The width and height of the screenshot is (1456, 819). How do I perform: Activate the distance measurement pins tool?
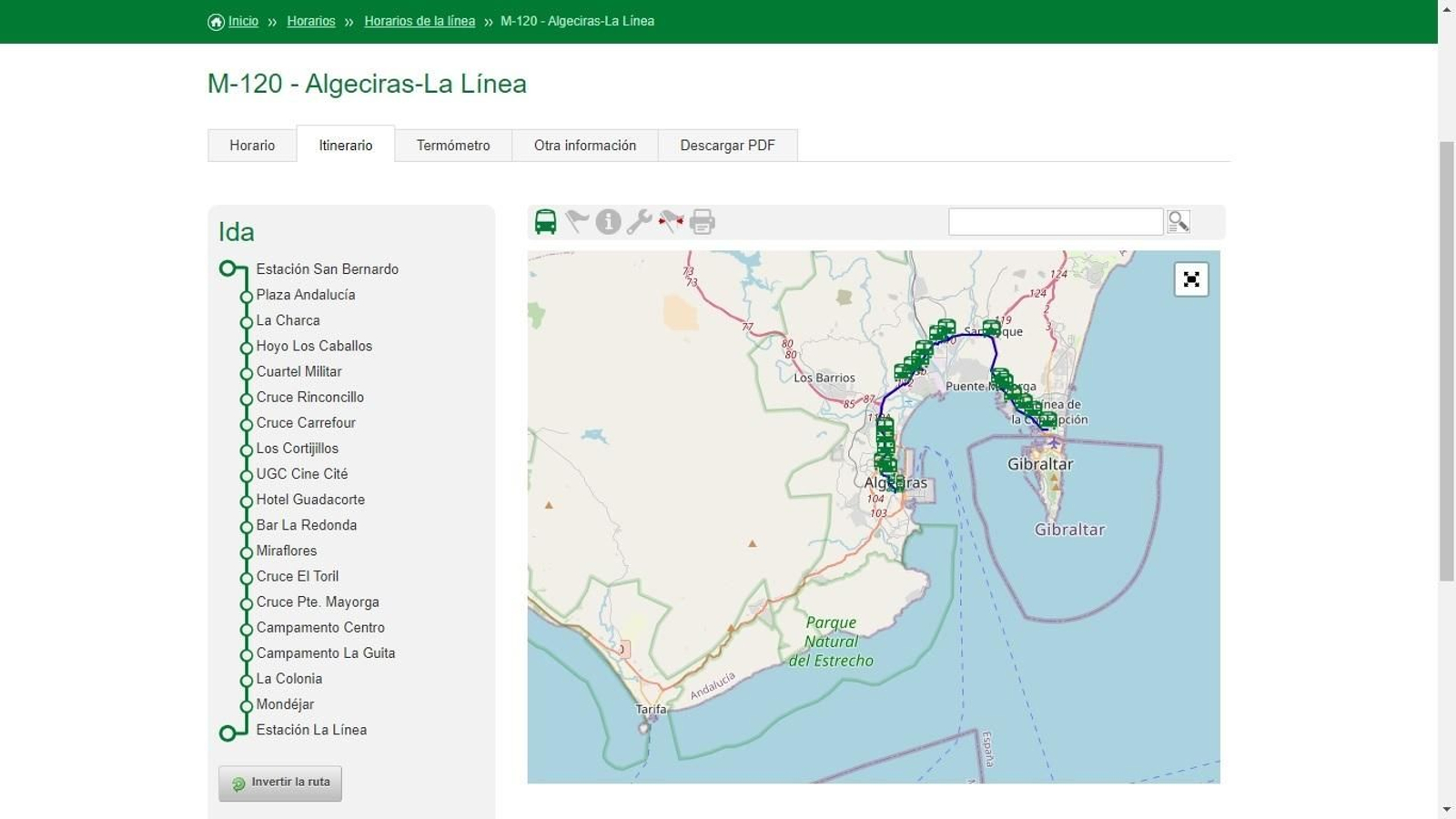[671, 221]
